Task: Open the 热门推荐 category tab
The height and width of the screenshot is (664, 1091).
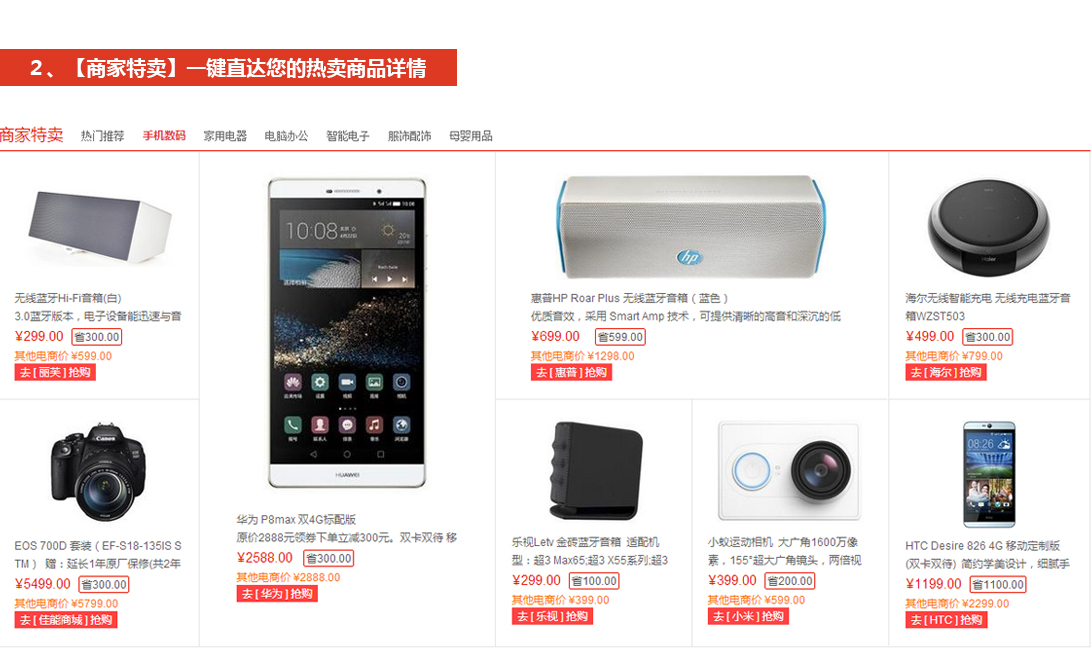Action: coord(102,136)
